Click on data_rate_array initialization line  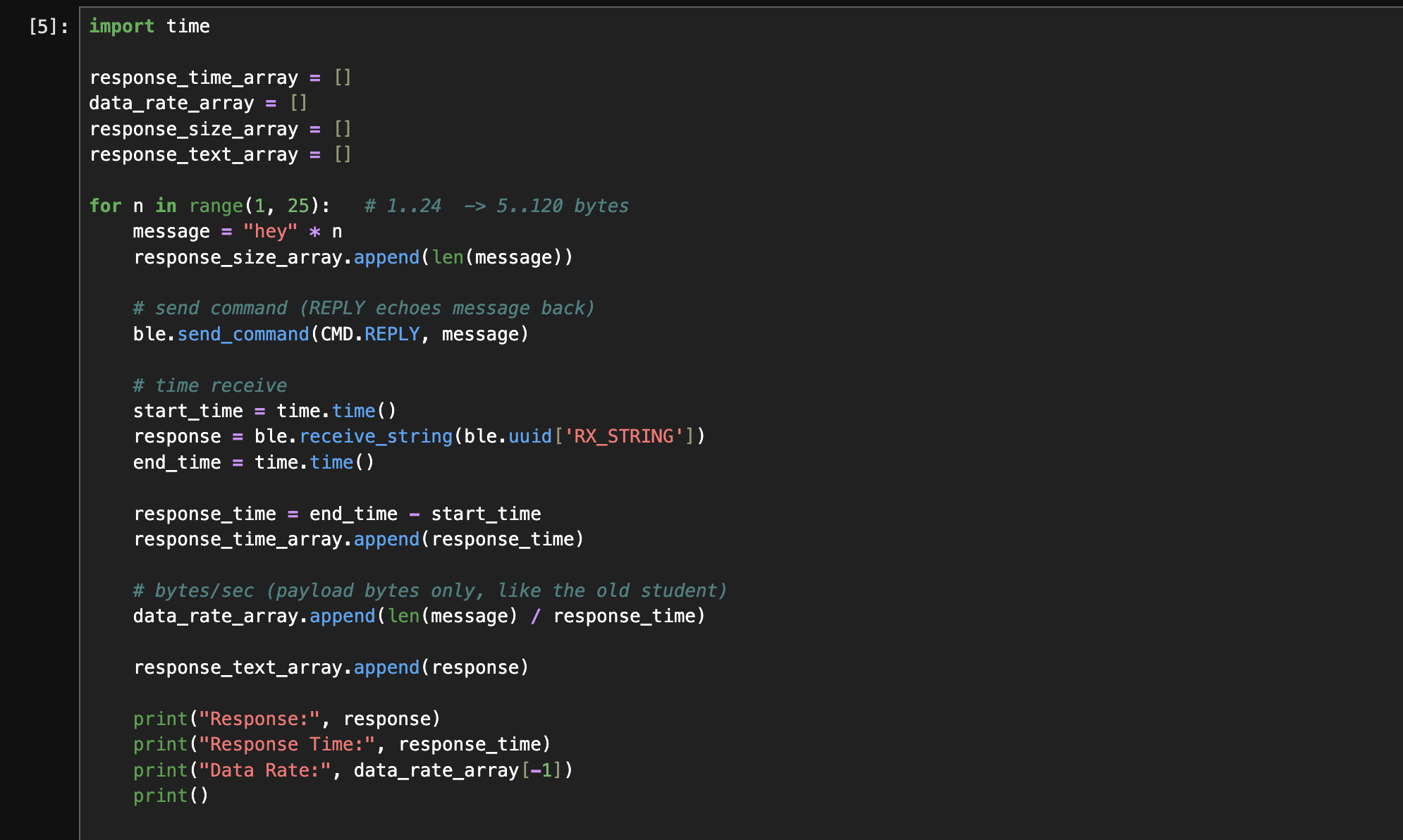[x=197, y=104]
